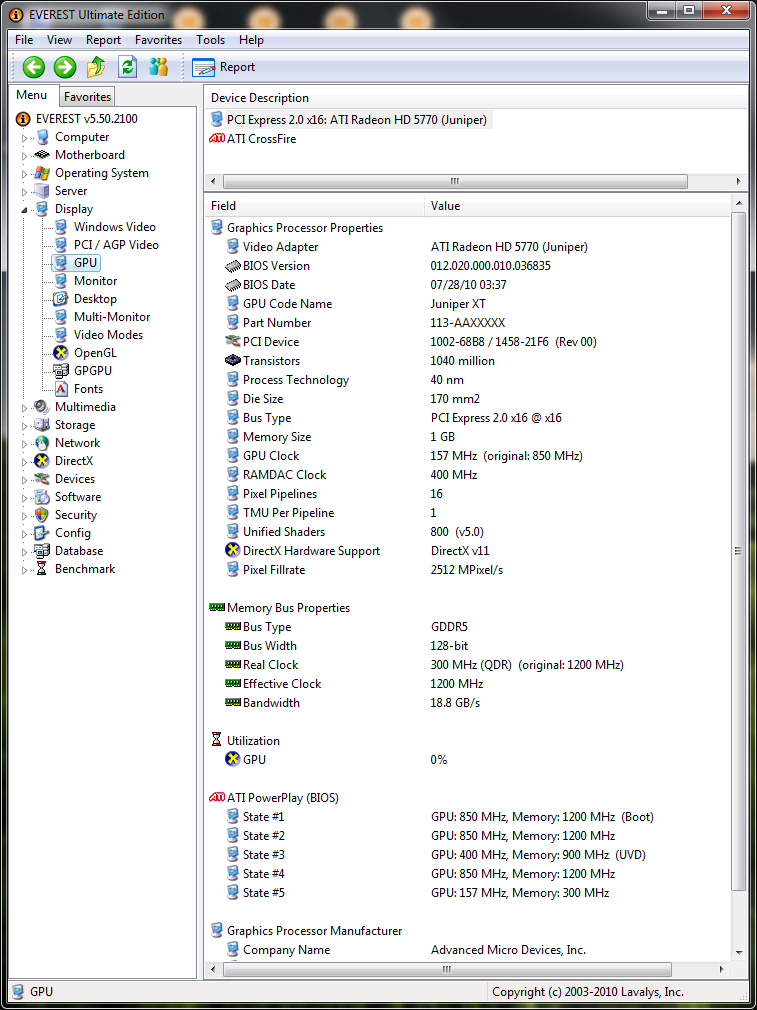
Task: Open the Tools menu
Action: pos(211,40)
